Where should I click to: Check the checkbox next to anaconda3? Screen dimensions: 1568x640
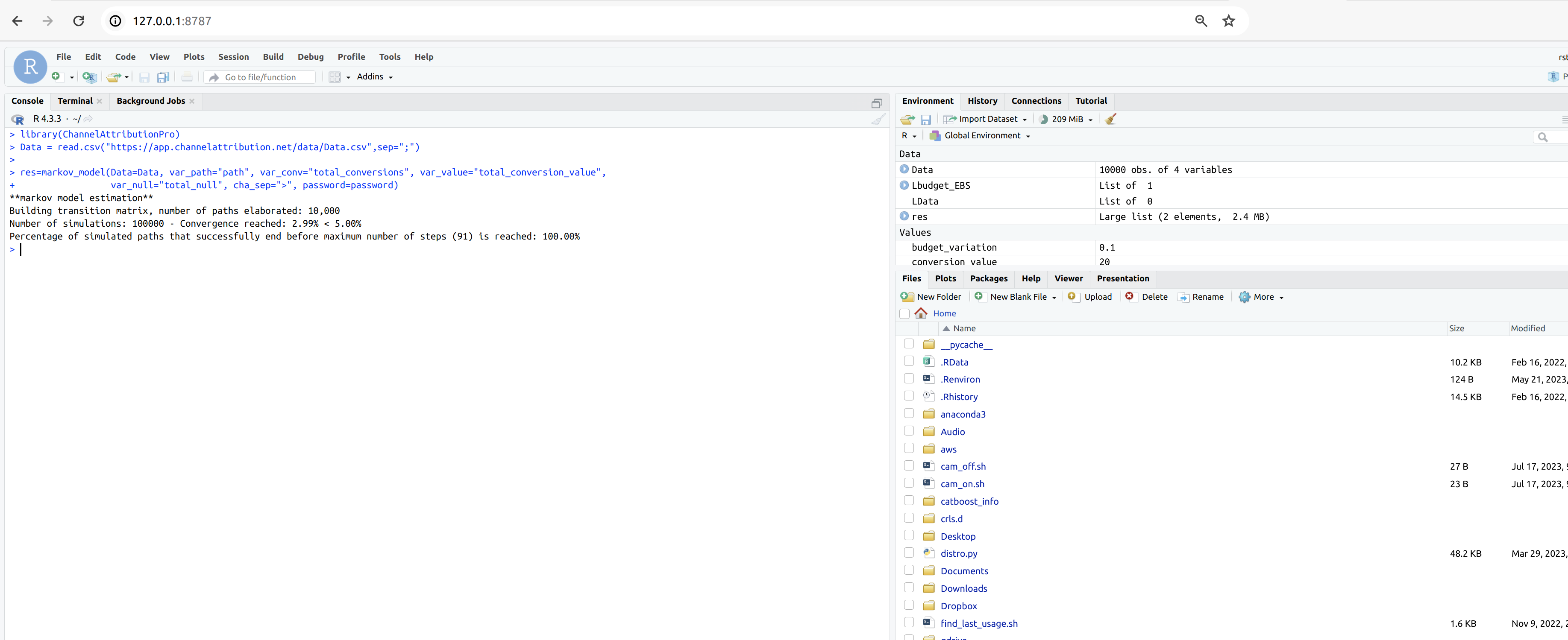click(909, 414)
